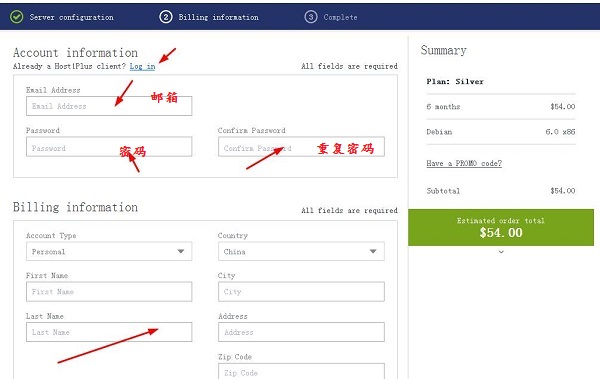600x379 pixels.
Task: Focus the Email Address input field
Action: coord(109,106)
